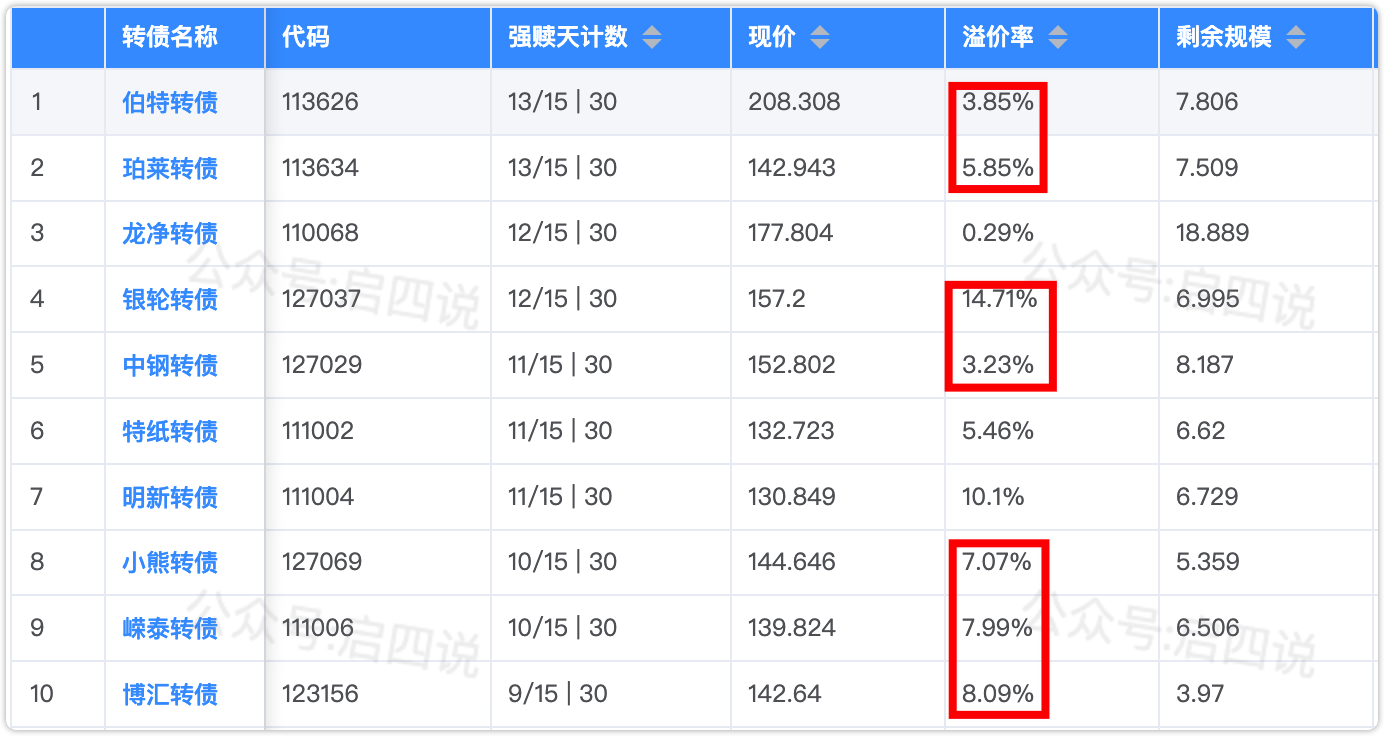View the 明新转债 bond page
Screen dimensions: 1384x736
click(170, 497)
